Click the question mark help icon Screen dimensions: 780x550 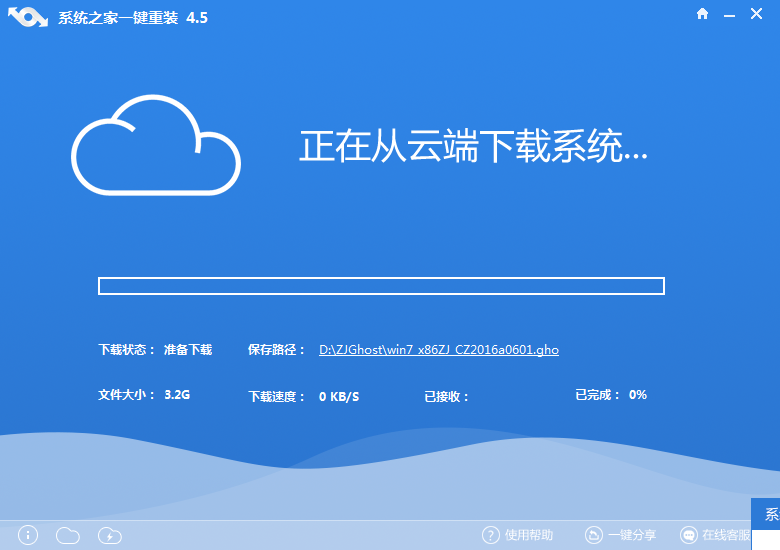(x=490, y=535)
